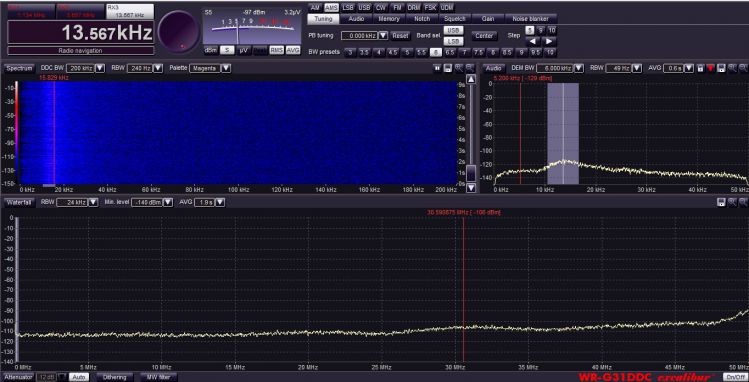
Task: Open audio AVG 0.6 s dropdown
Action: click(688, 68)
